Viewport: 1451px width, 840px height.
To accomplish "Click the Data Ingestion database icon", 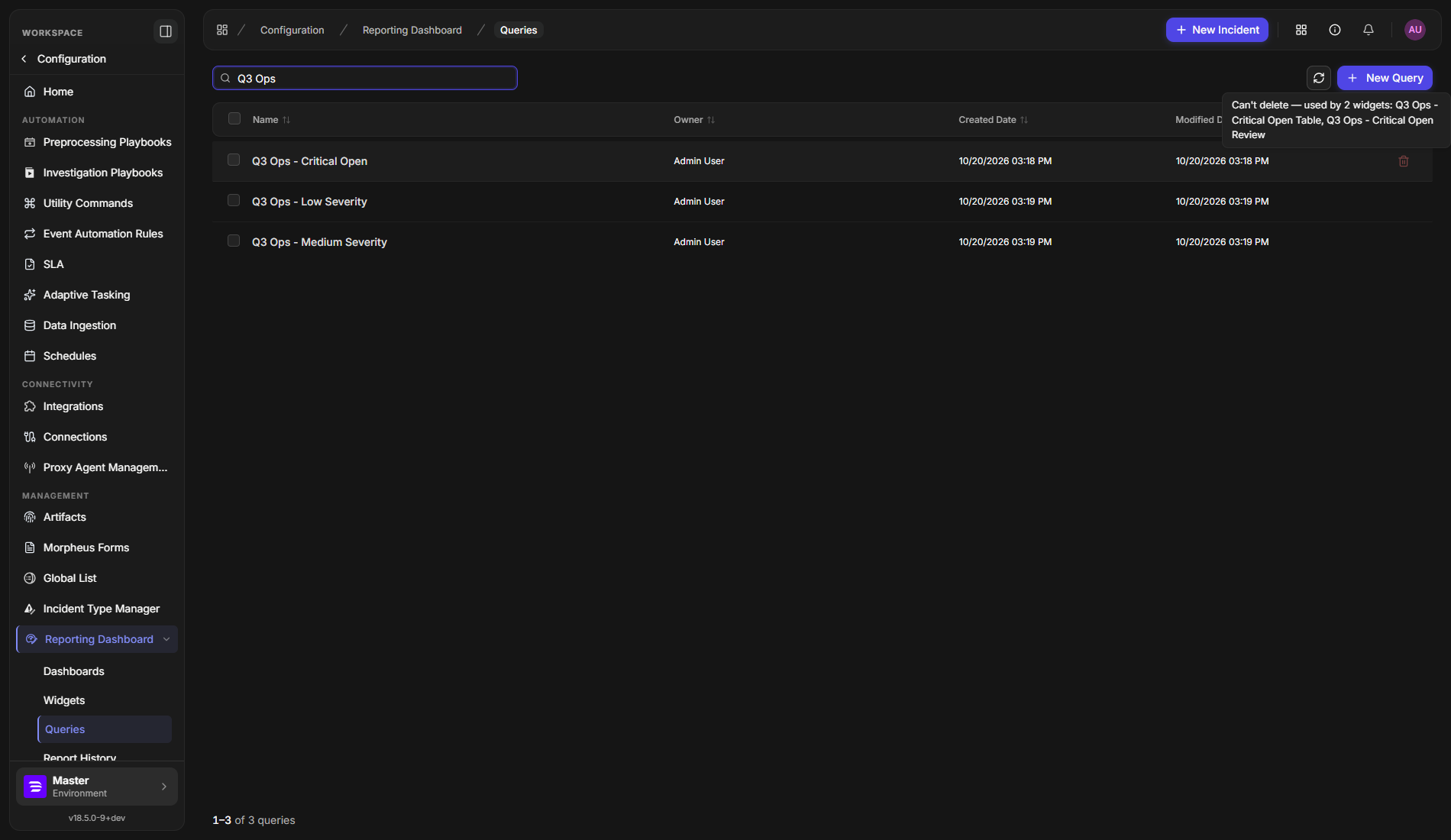I will [x=30, y=325].
